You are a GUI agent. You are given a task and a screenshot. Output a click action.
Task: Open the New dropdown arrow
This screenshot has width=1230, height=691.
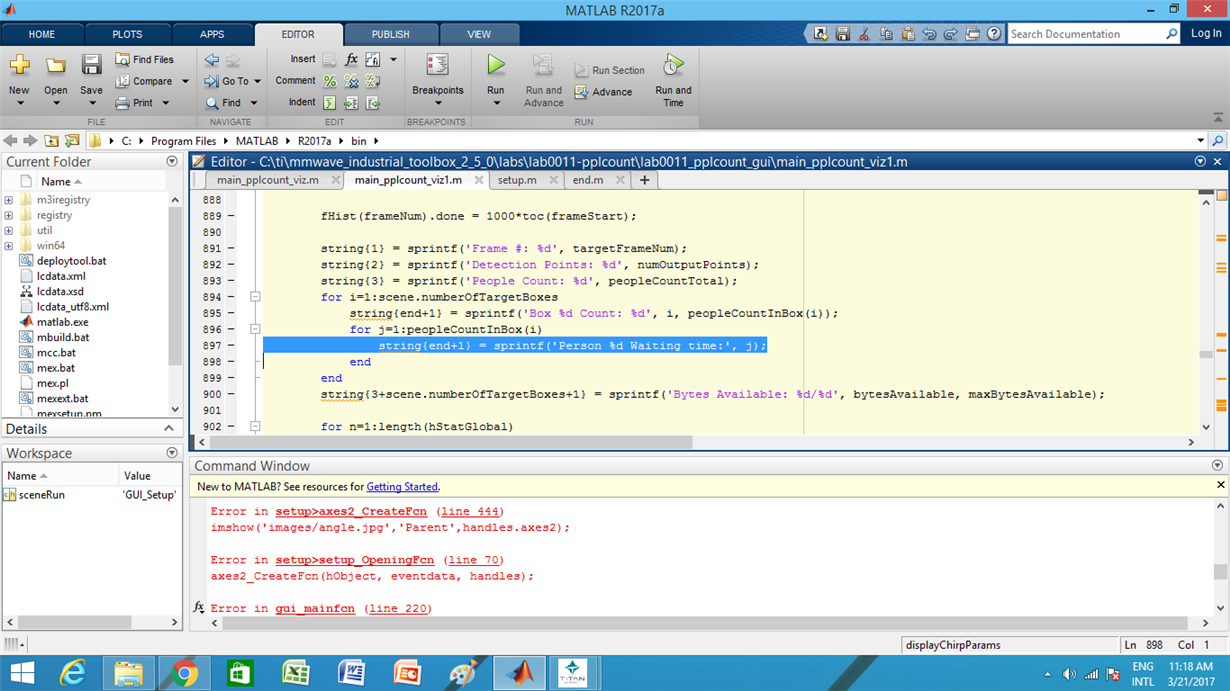tap(19, 103)
